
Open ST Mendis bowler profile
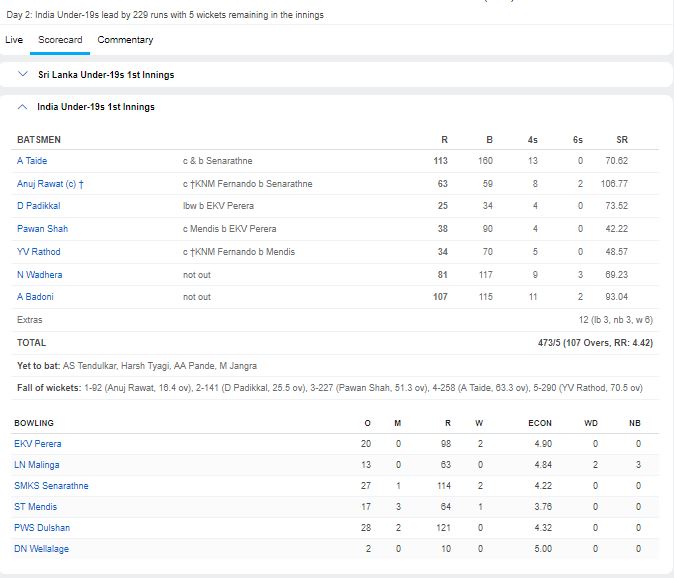[35, 507]
